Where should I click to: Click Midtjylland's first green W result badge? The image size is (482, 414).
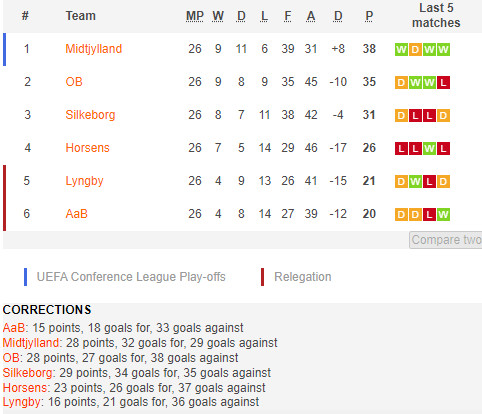401,50
